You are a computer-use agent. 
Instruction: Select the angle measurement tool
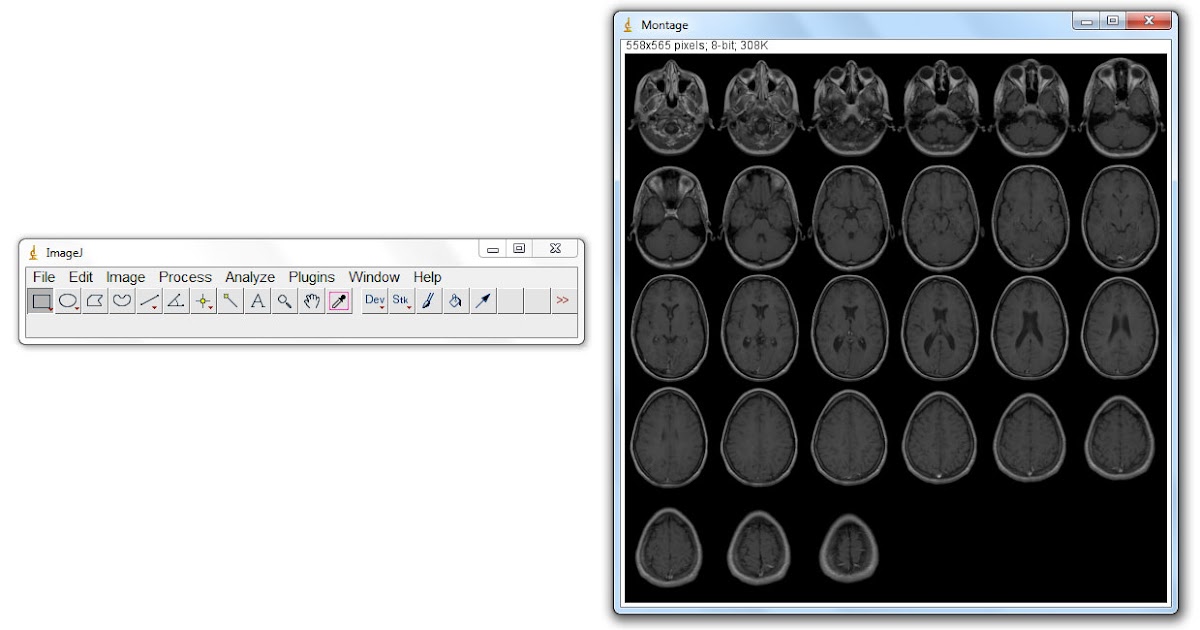[x=176, y=300]
